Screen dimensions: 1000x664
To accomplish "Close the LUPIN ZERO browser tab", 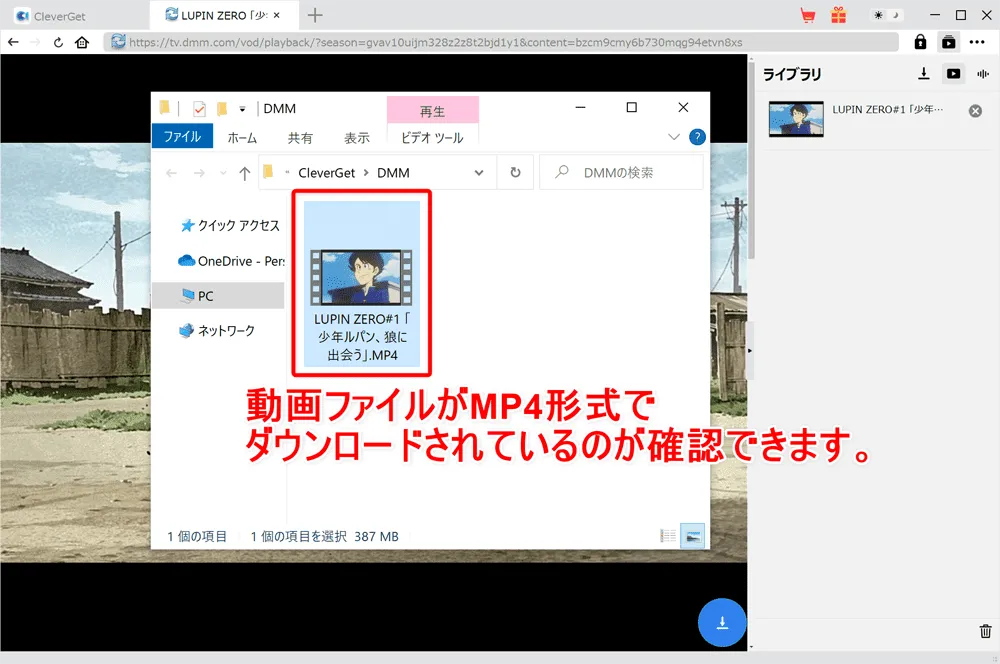I will tap(277, 15).
